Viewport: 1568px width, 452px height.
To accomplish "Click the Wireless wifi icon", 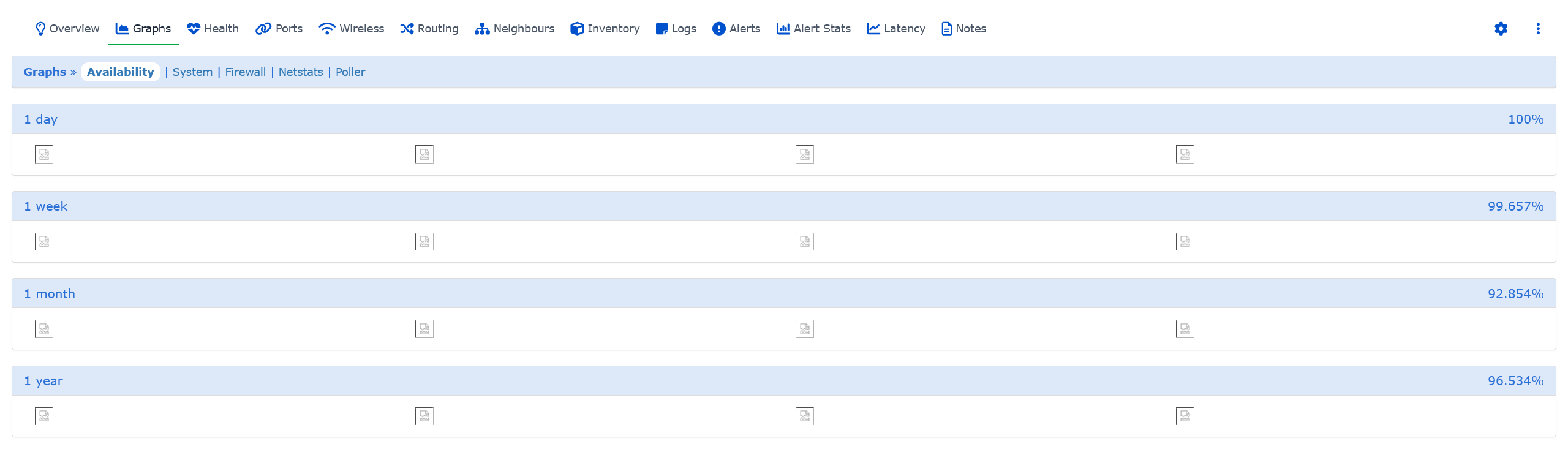I will [327, 29].
